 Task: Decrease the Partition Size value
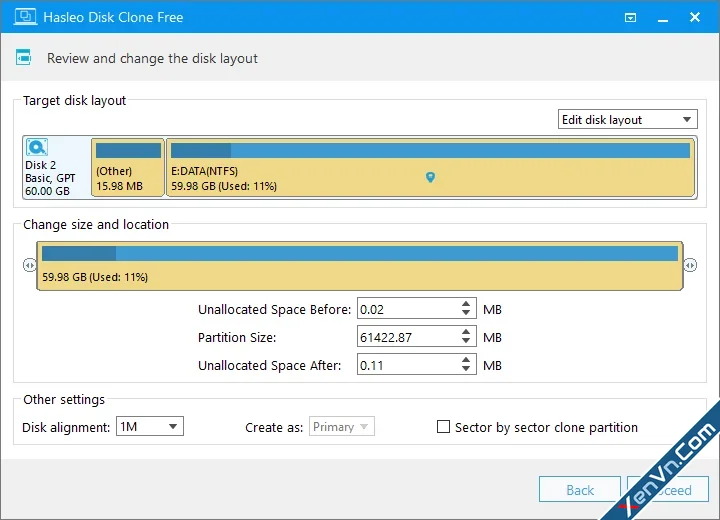(x=466, y=342)
